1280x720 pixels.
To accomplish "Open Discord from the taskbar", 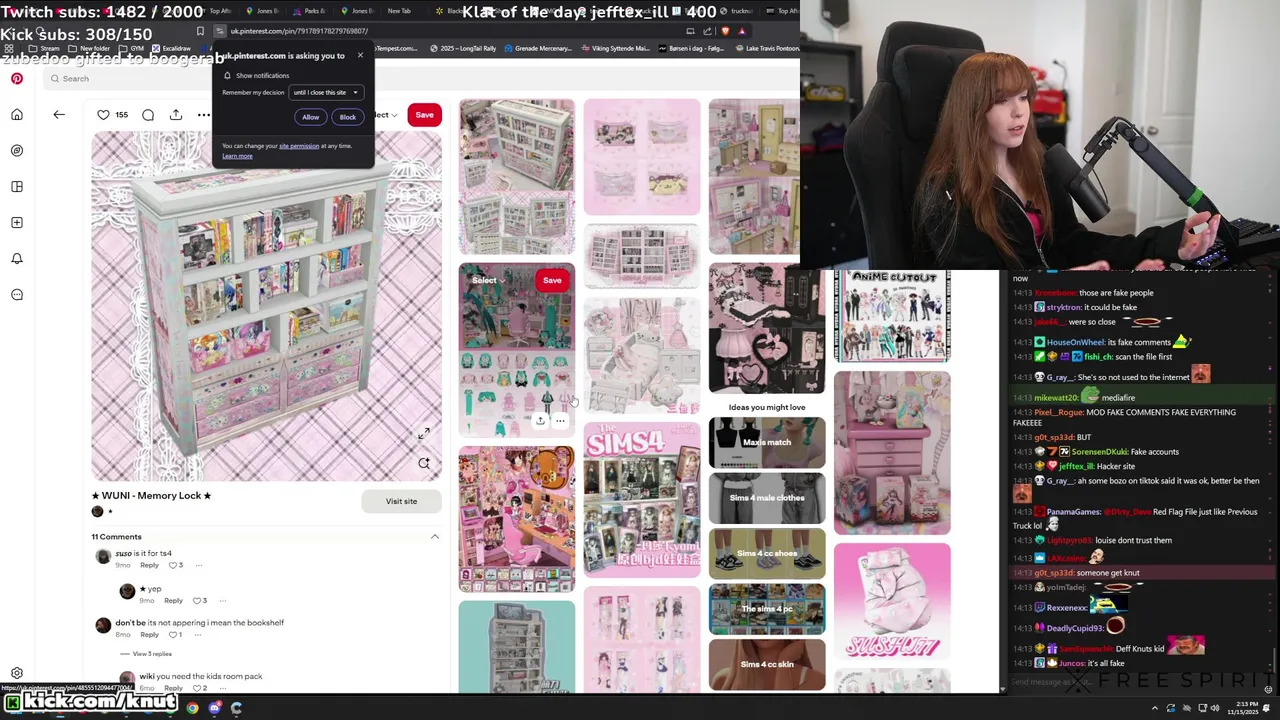I will [x=214, y=708].
